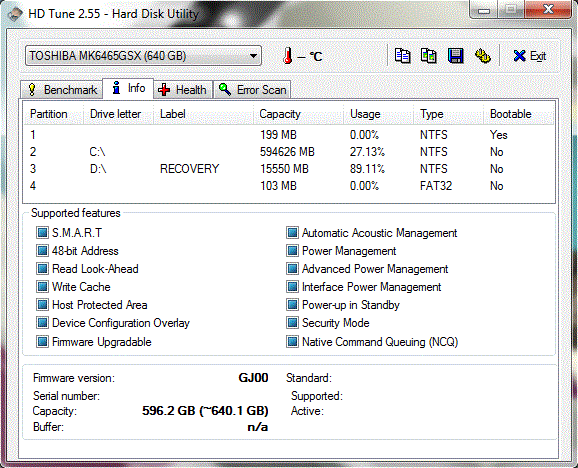Image resolution: width=578 pixels, height=468 pixels.
Task: Copy info to clipboard icon
Action: point(402,56)
